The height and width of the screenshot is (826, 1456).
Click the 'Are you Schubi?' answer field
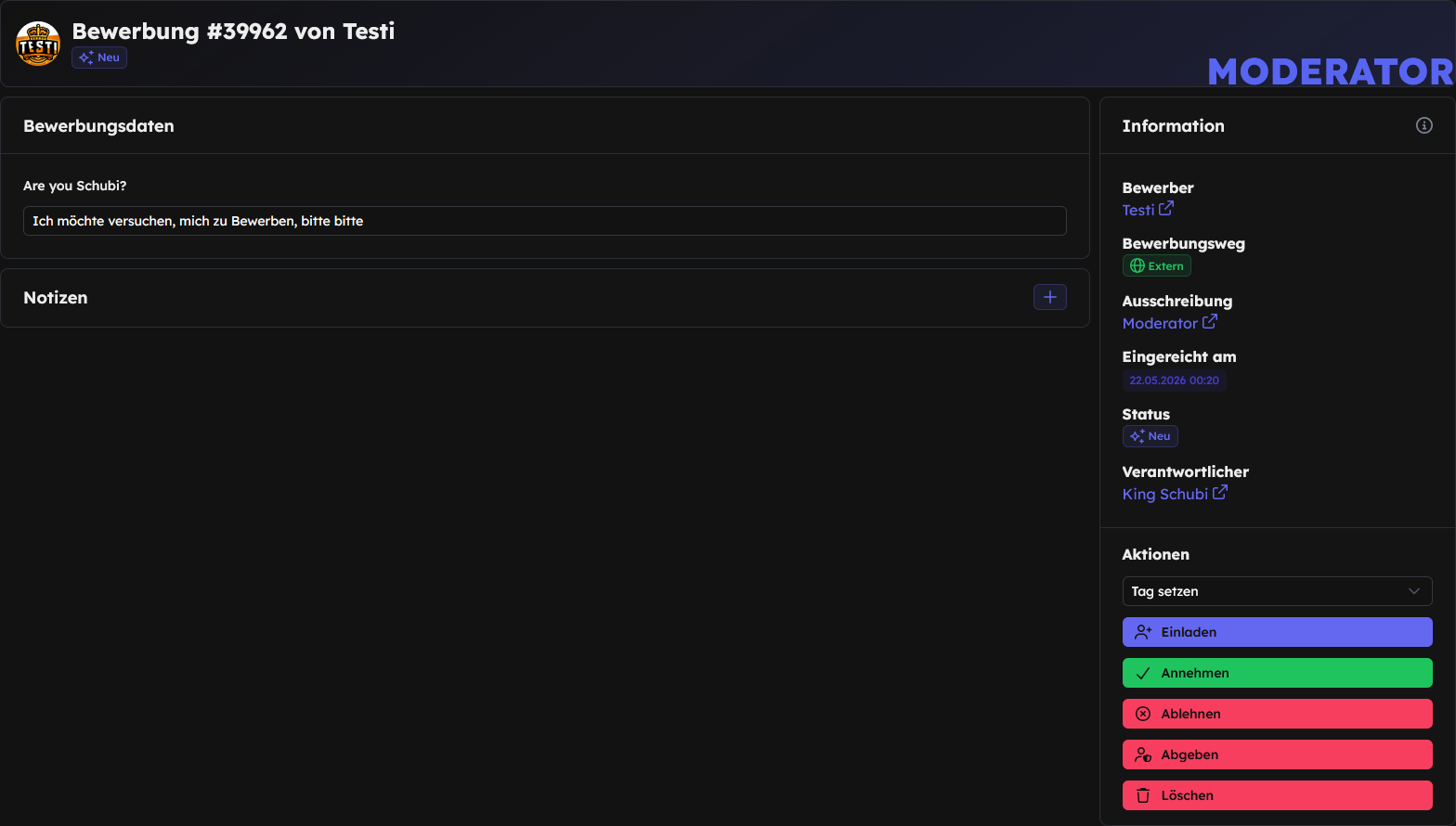pos(545,221)
